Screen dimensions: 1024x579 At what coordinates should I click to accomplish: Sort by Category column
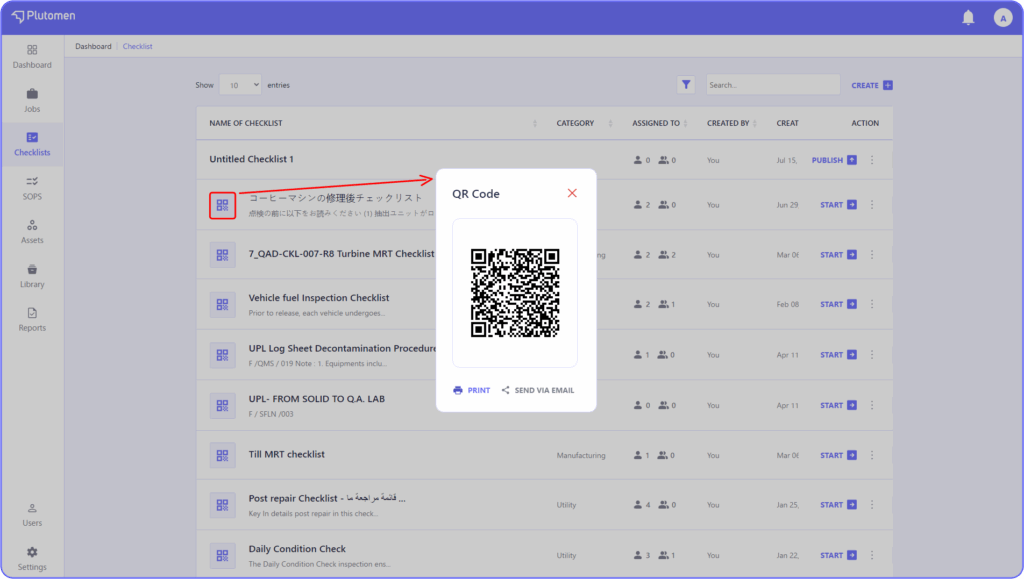(x=611, y=123)
